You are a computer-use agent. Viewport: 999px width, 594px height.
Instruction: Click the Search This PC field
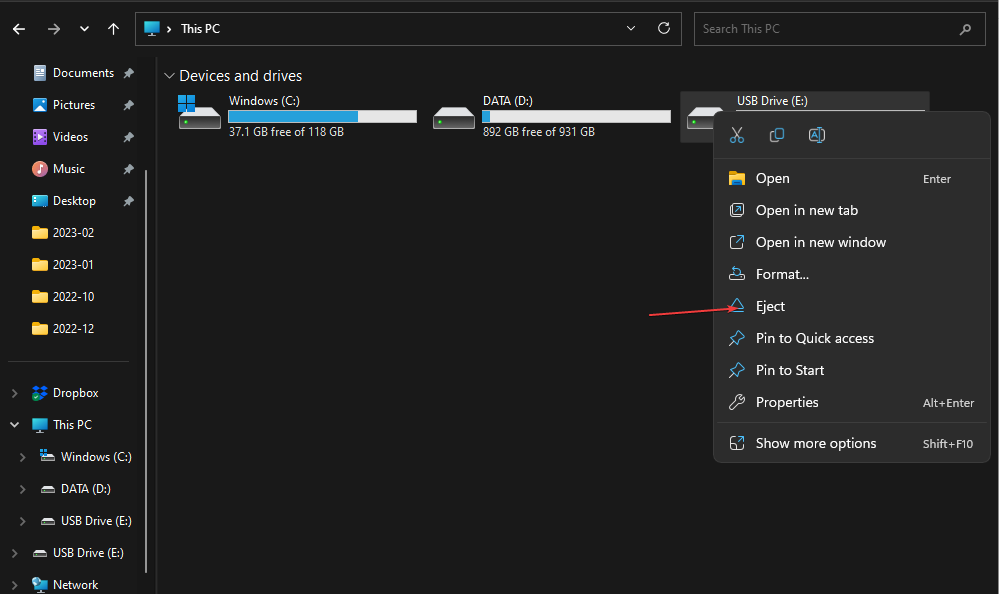(827, 29)
